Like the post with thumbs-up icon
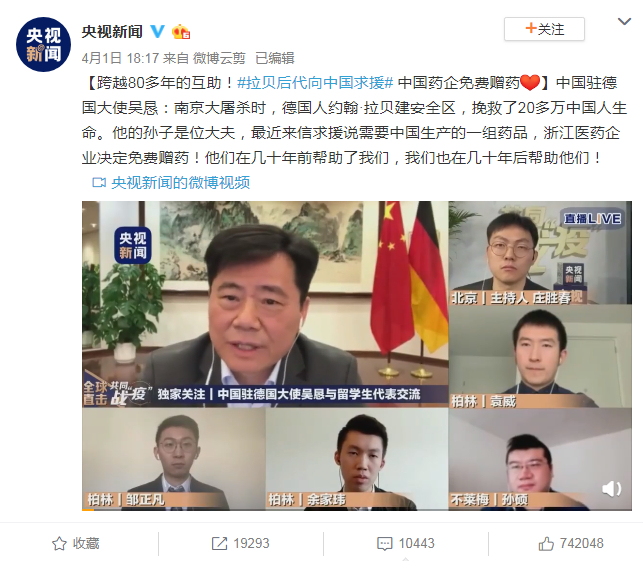 click(546, 544)
